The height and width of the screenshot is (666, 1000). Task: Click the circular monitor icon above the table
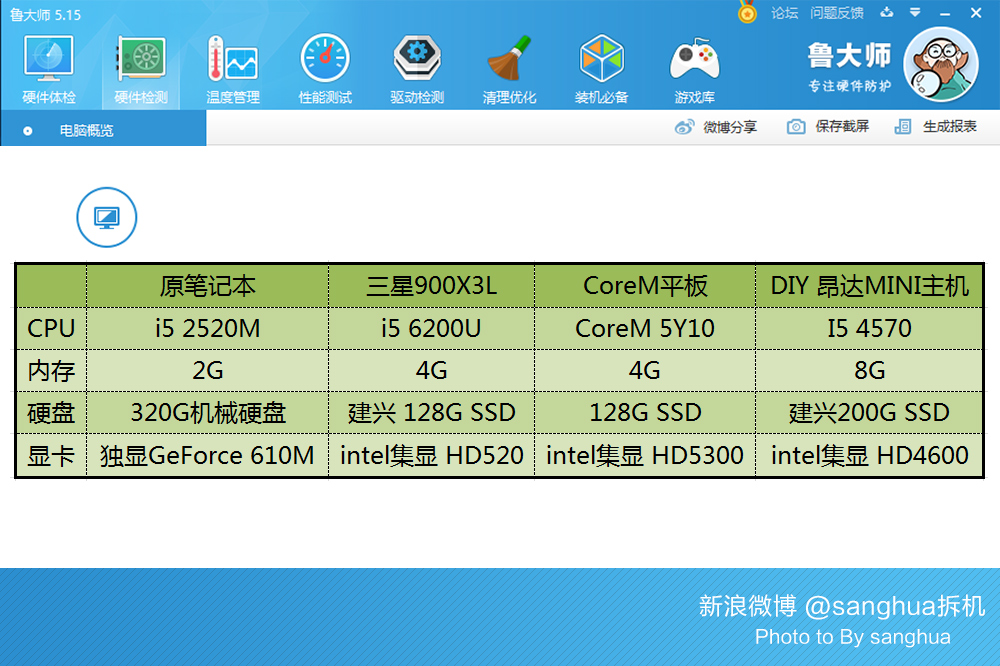108,217
